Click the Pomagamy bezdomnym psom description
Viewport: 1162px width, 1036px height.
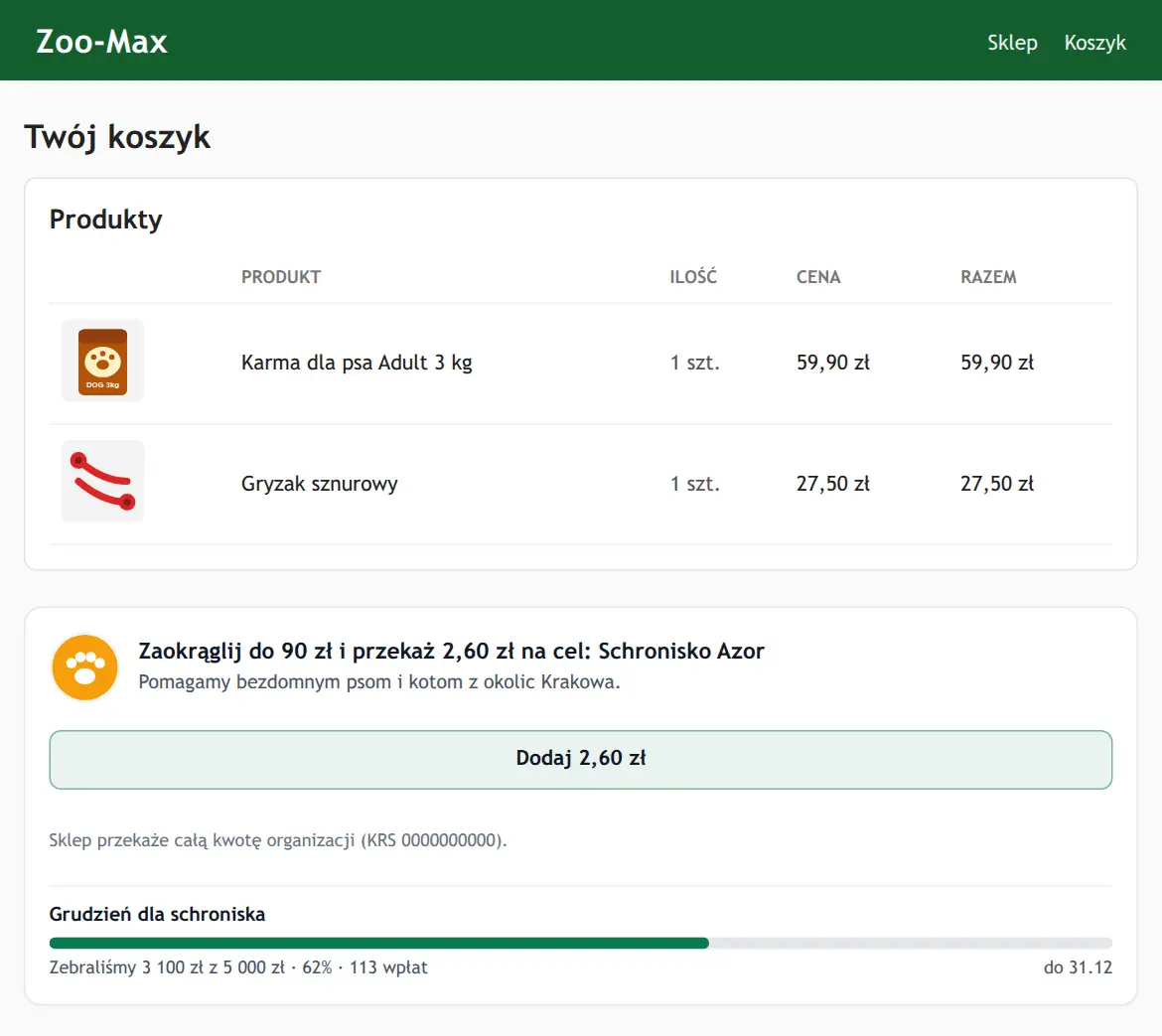click(x=379, y=682)
